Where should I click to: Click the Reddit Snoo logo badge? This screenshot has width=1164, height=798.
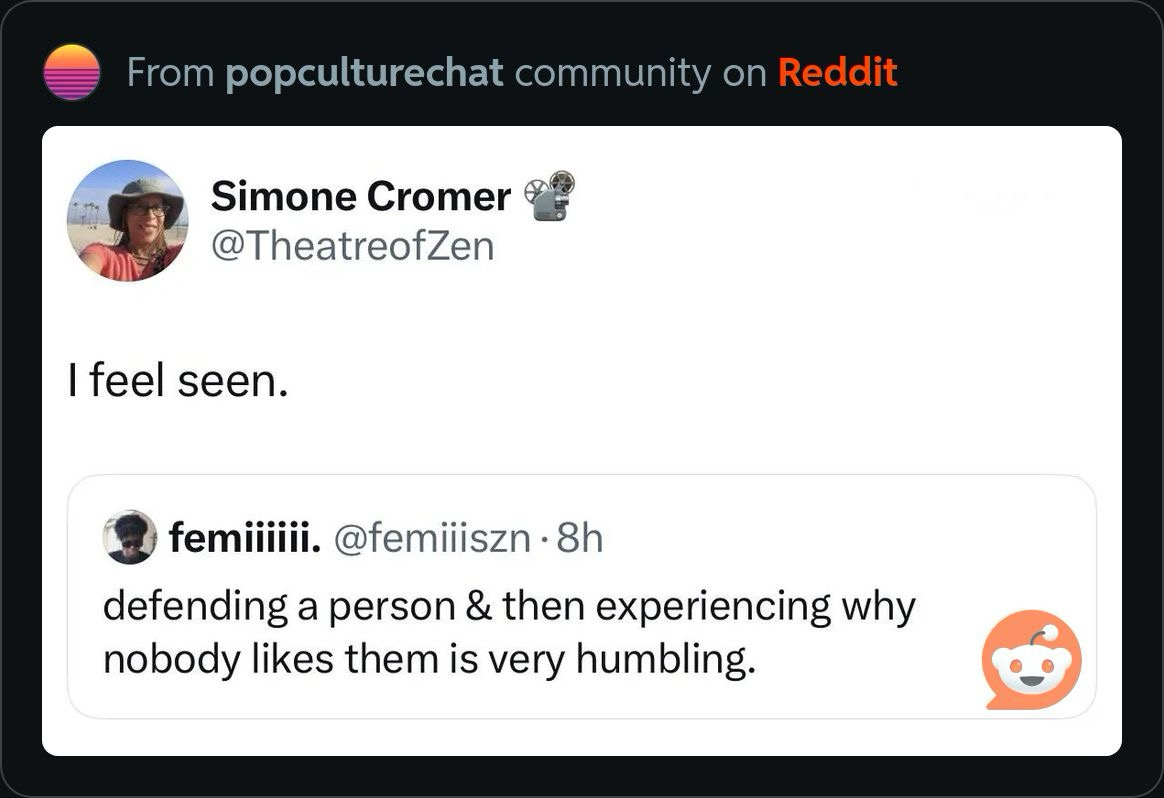coord(1031,661)
